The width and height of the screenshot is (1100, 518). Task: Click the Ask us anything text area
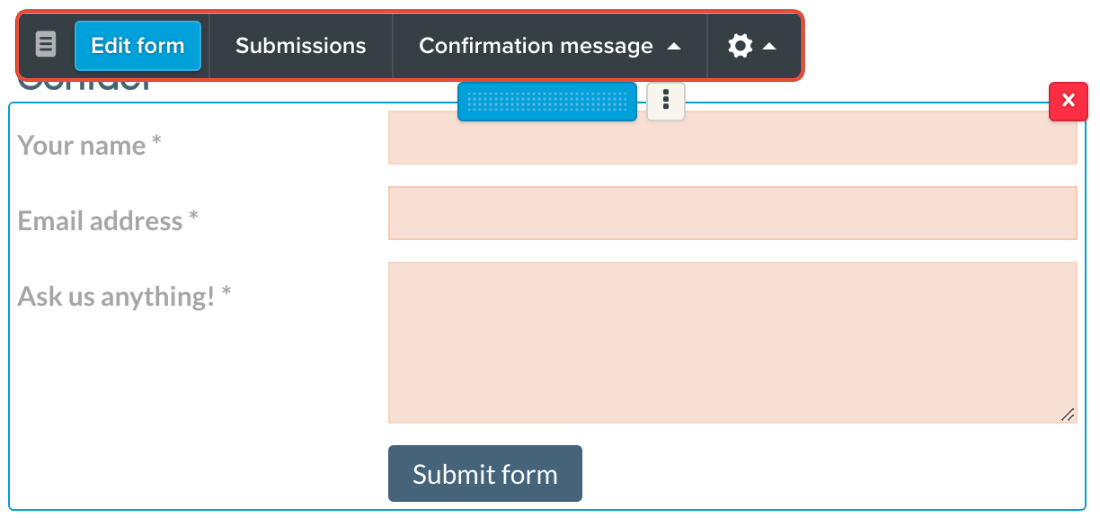[732, 342]
